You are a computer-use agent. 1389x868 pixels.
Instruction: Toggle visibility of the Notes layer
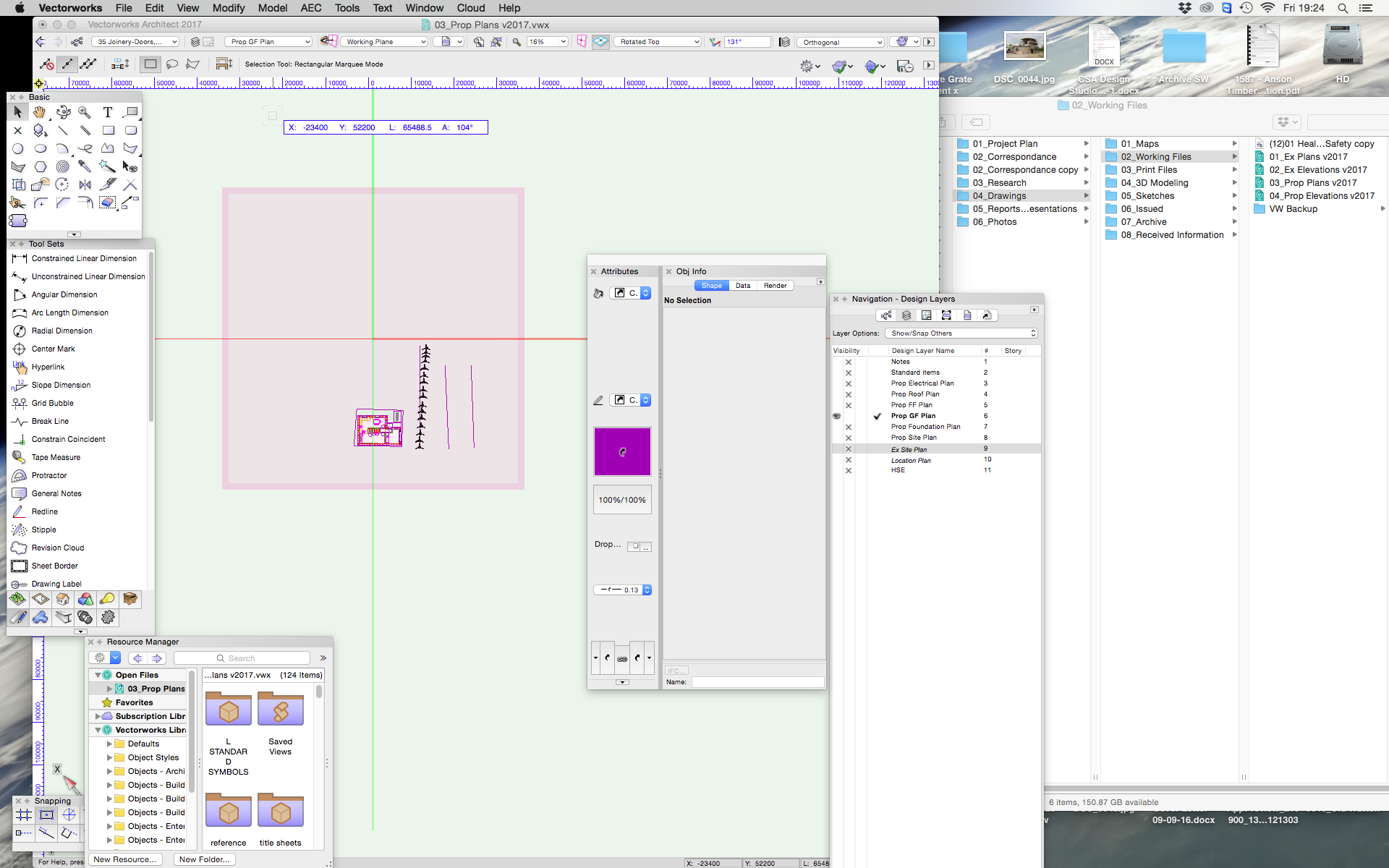click(848, 361)
